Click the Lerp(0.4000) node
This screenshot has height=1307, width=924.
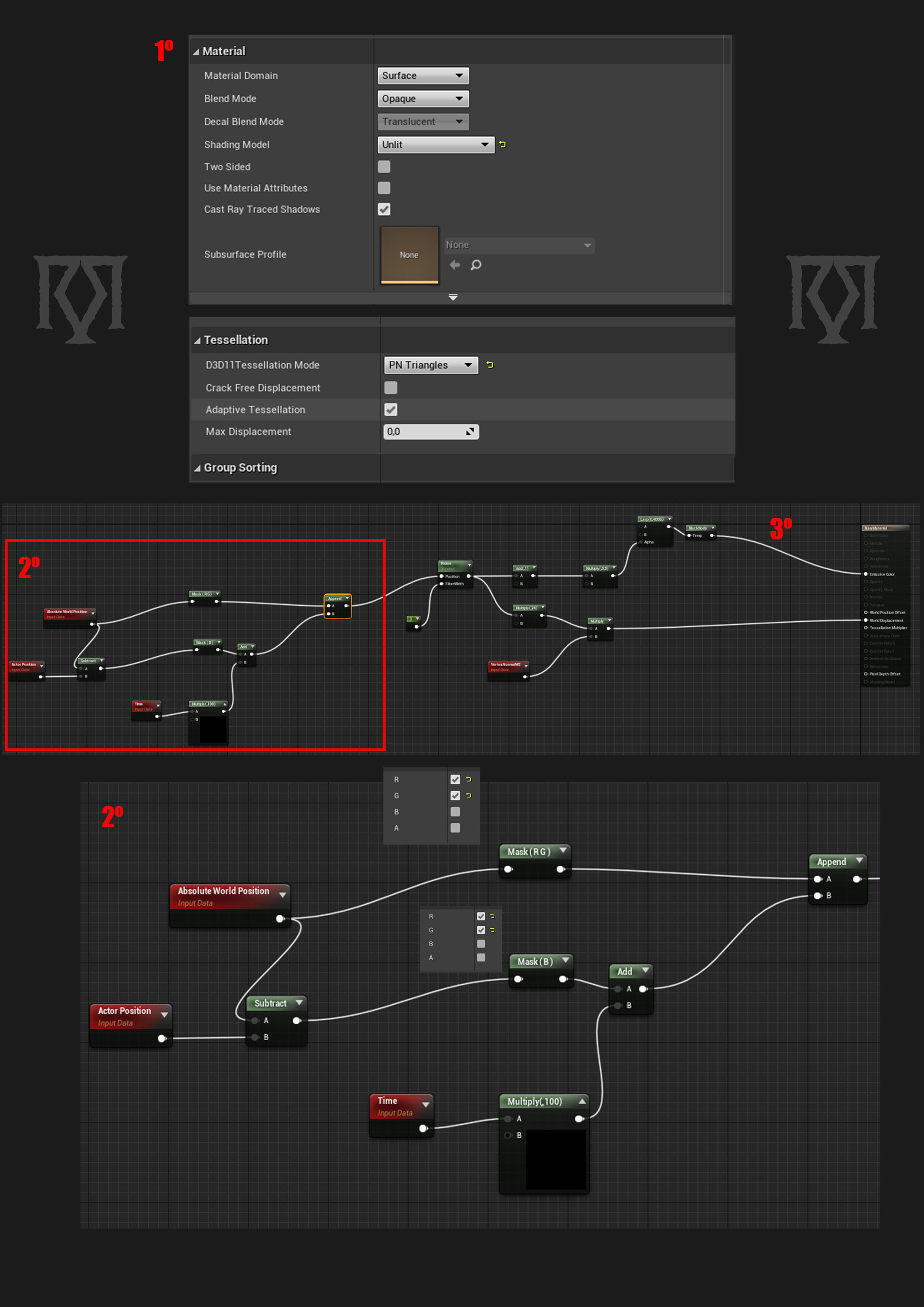pos(653,519)
